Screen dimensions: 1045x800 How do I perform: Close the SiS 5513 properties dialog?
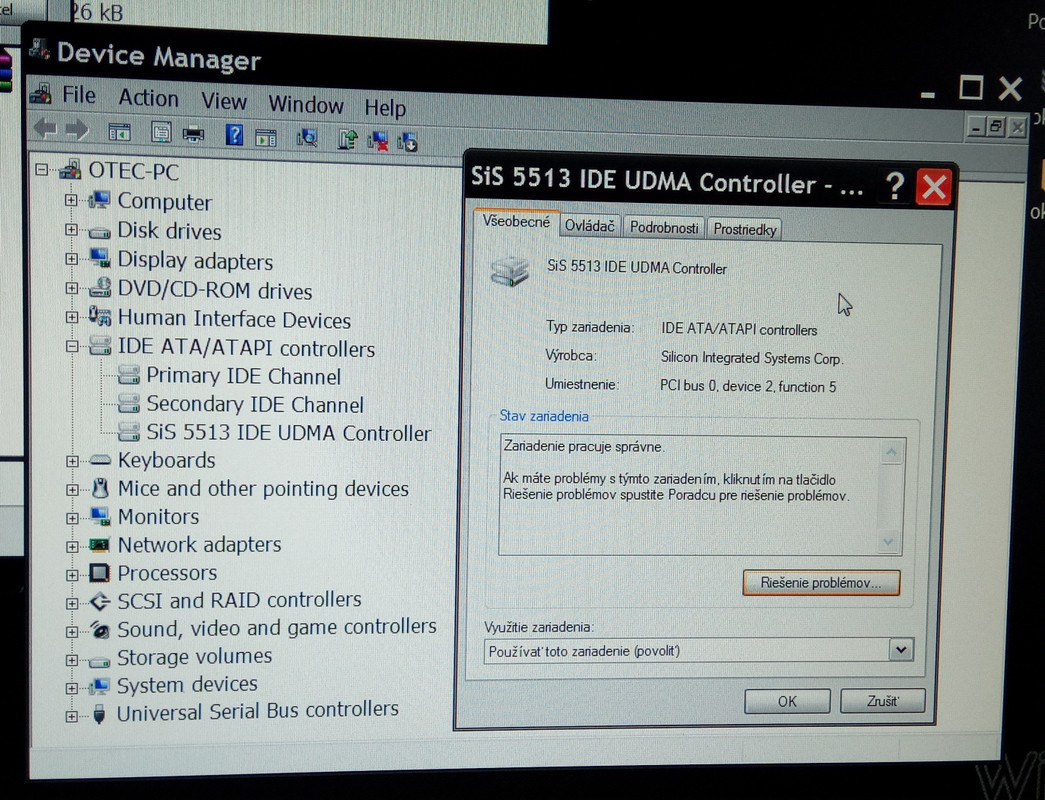coord(934,187)
